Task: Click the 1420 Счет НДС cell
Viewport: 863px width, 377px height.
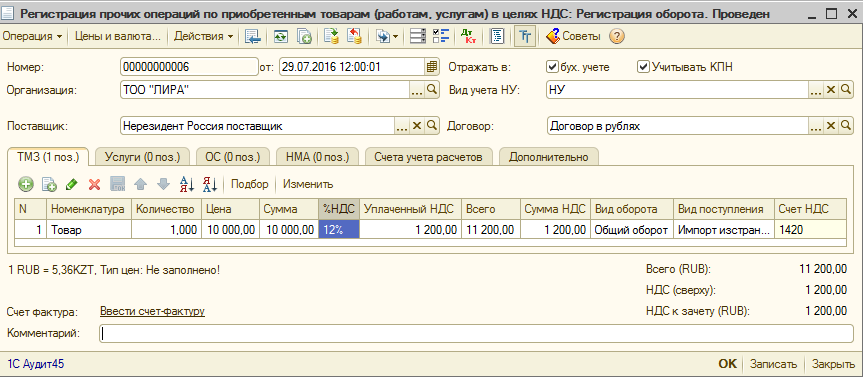Action: click(x=810, y=230)
